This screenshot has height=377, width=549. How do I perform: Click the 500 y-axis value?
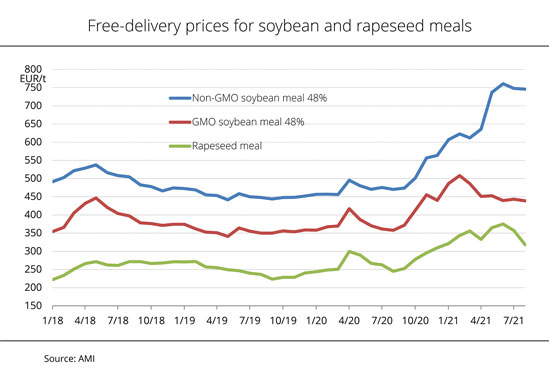click(x=33, y=178)
